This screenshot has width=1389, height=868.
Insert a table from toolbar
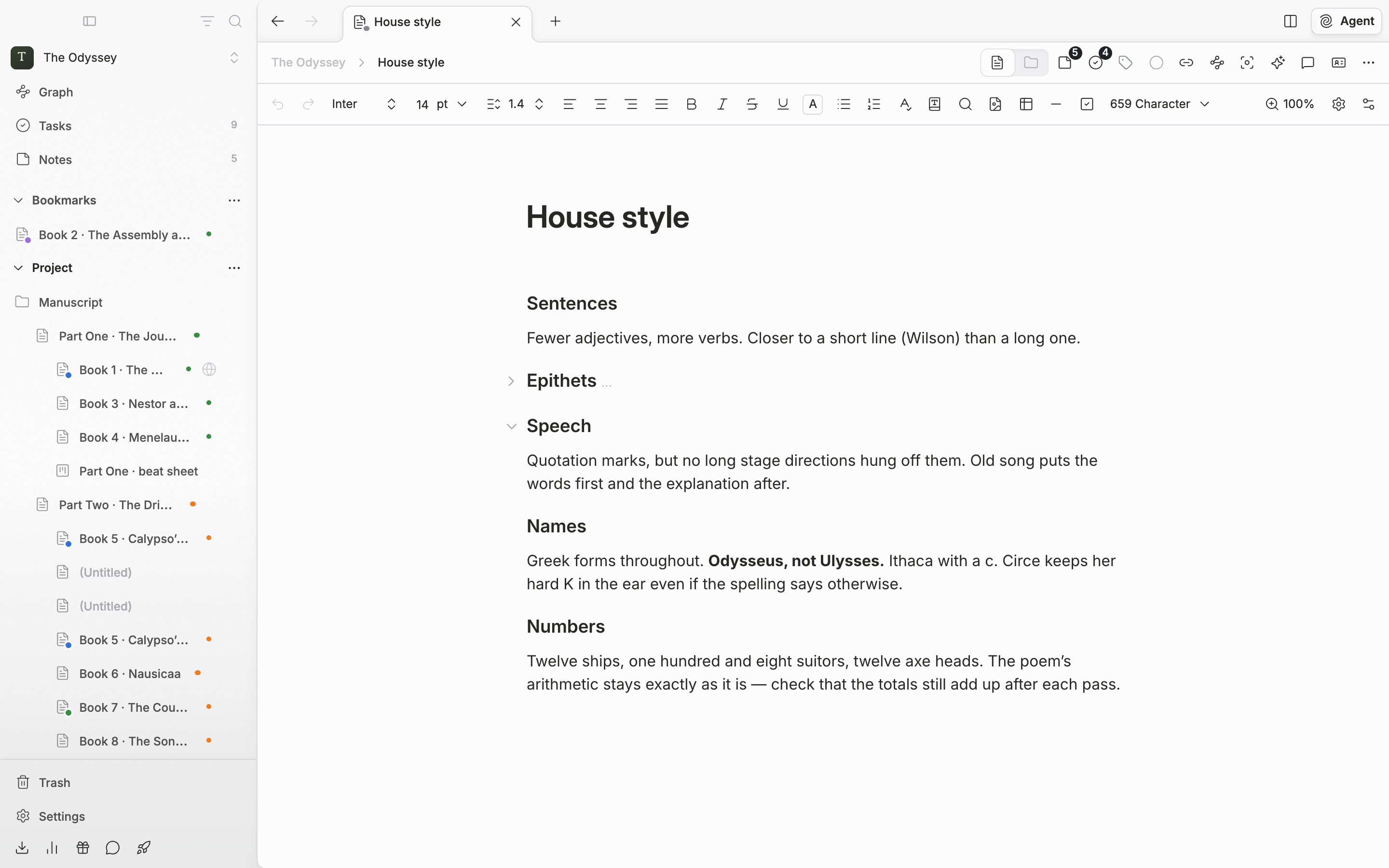[1026, 104]
